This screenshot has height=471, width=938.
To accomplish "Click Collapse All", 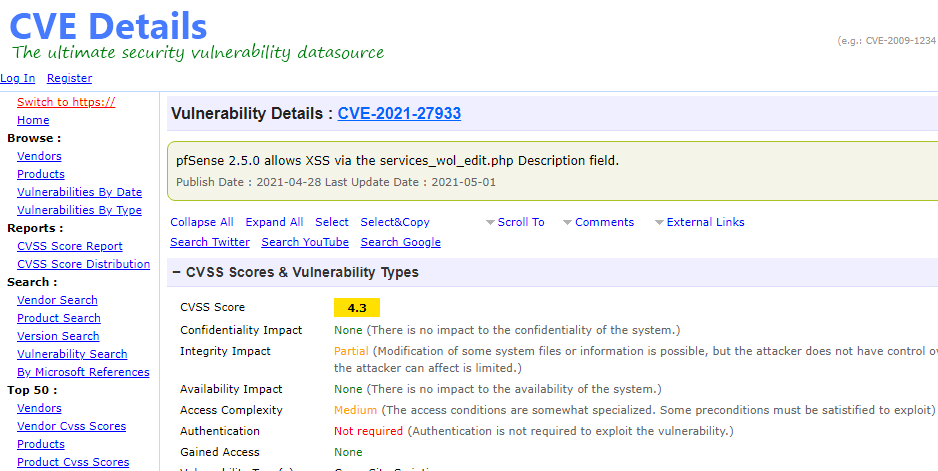I will click(x=202, y=222).
